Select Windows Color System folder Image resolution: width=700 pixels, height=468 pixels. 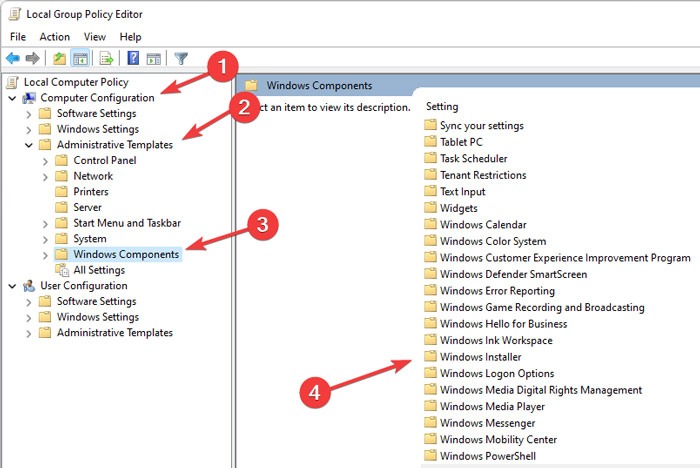click(493, 241)
